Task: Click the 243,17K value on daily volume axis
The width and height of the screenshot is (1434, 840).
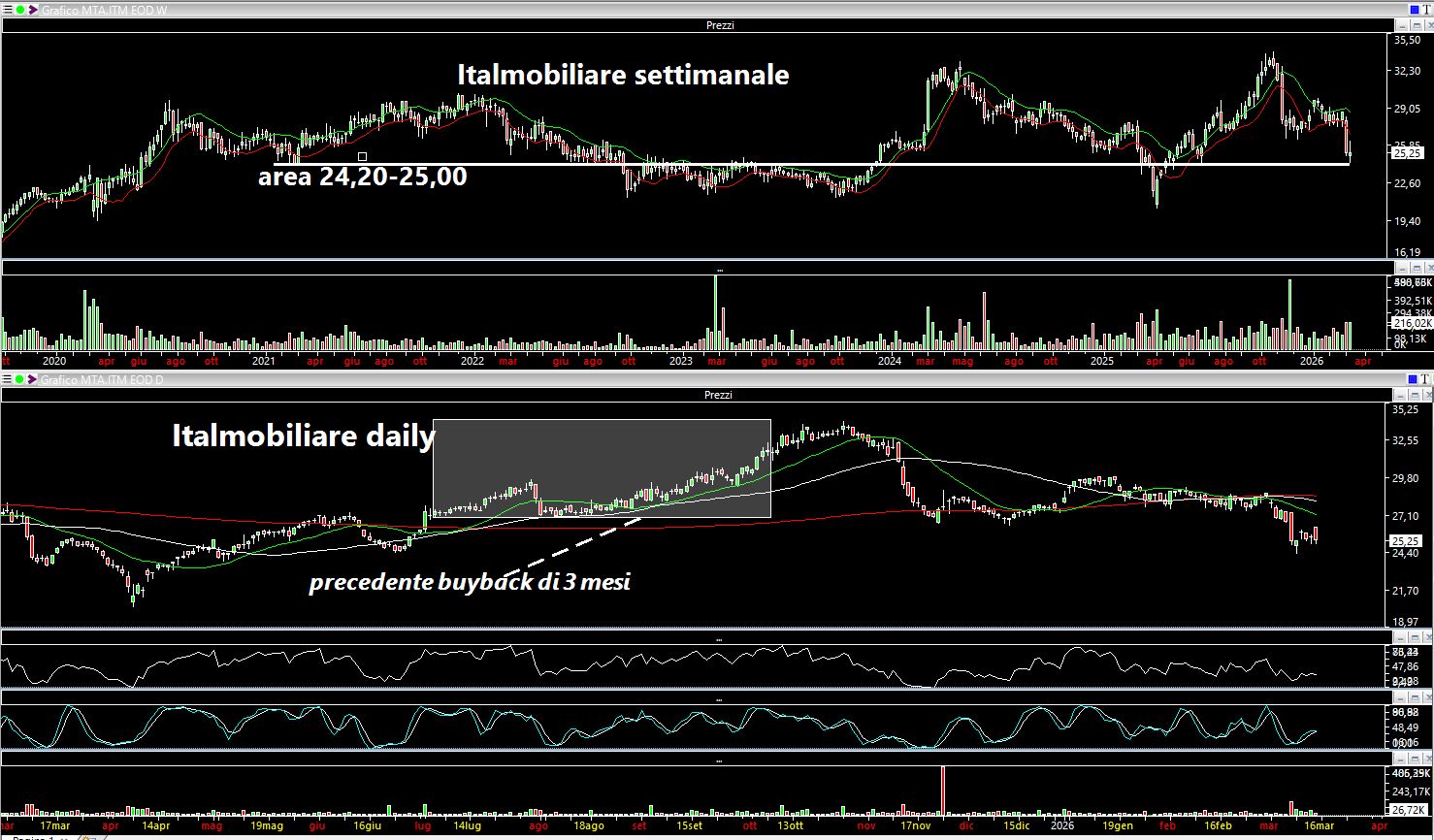Action: point(1410,792)
